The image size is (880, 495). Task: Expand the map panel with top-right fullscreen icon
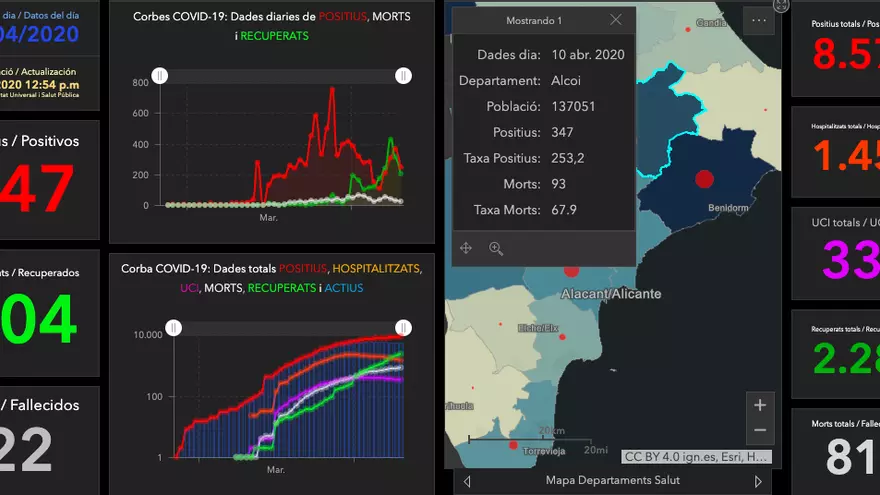point(781,5)
